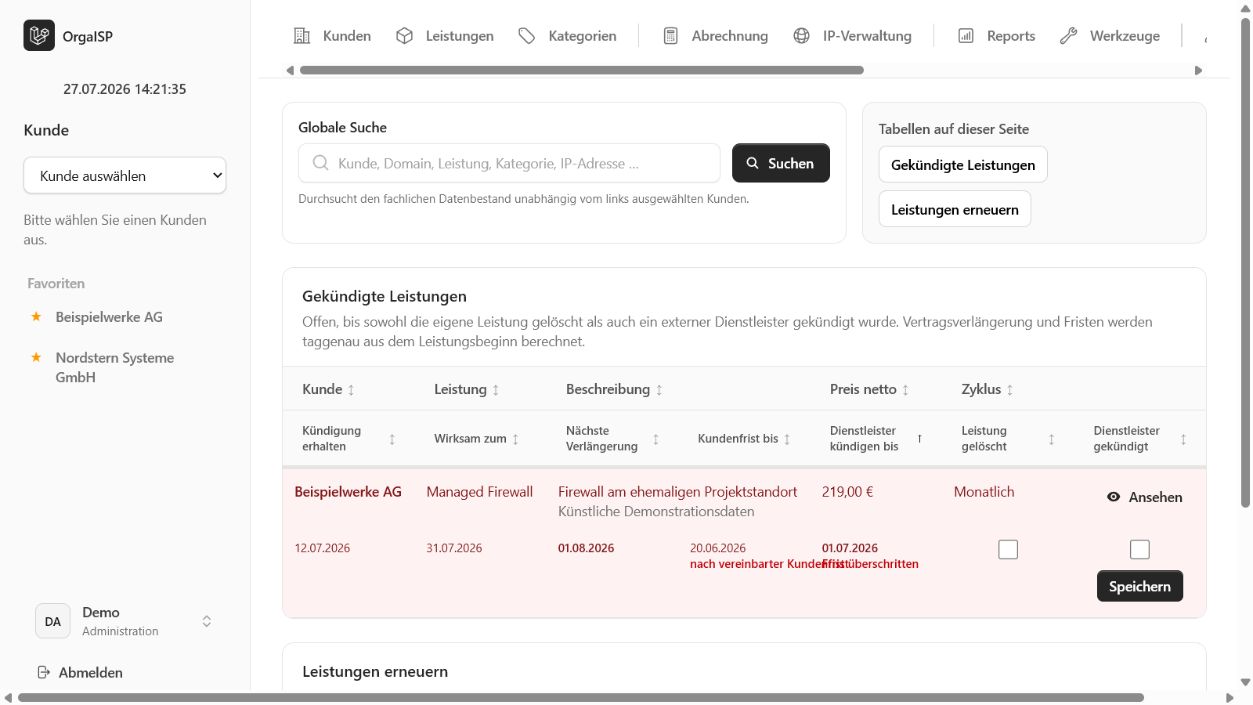
Task: Click the 31.07.2026 date cell
Action: click(454, 548)
